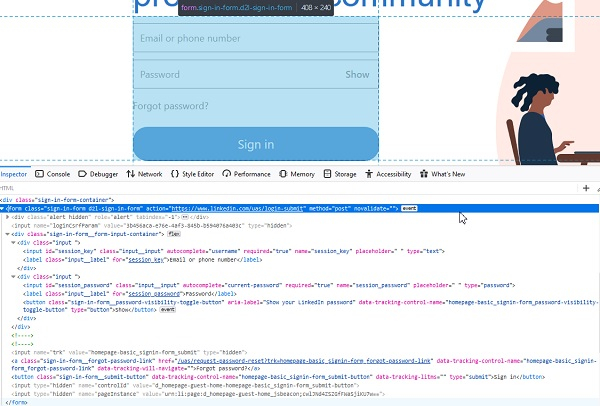Click the ellipsis badge in the alert div
This screenshot has width=600, height=406.
[185, 217]
